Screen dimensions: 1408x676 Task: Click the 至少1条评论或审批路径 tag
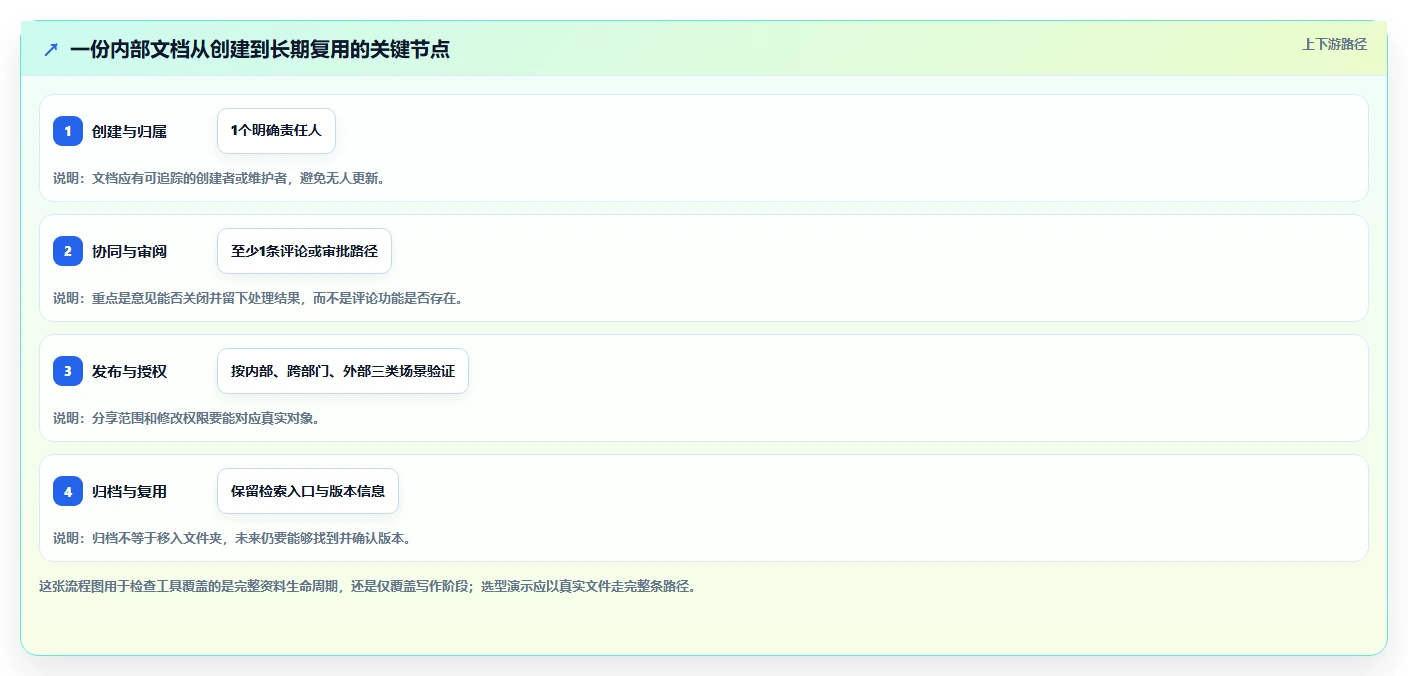[x=304, y=251]
